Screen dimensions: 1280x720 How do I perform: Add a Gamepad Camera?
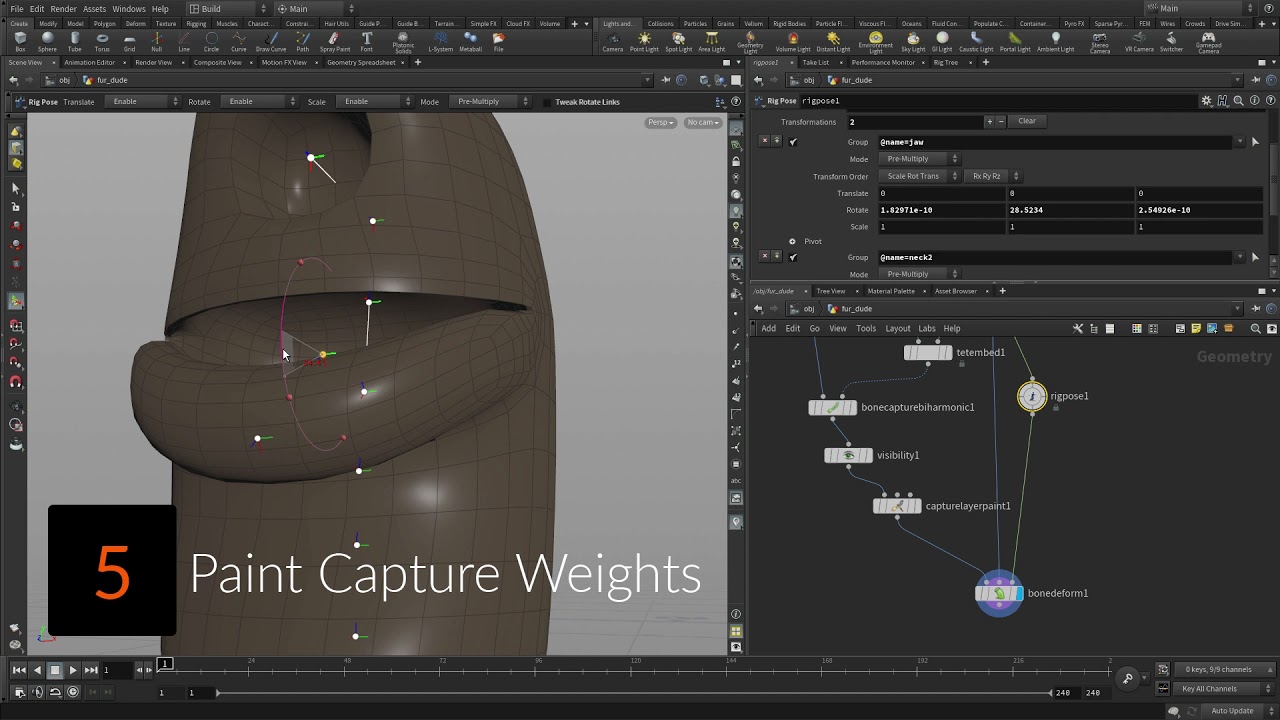pyautogui.click(x=1208, y=43)
